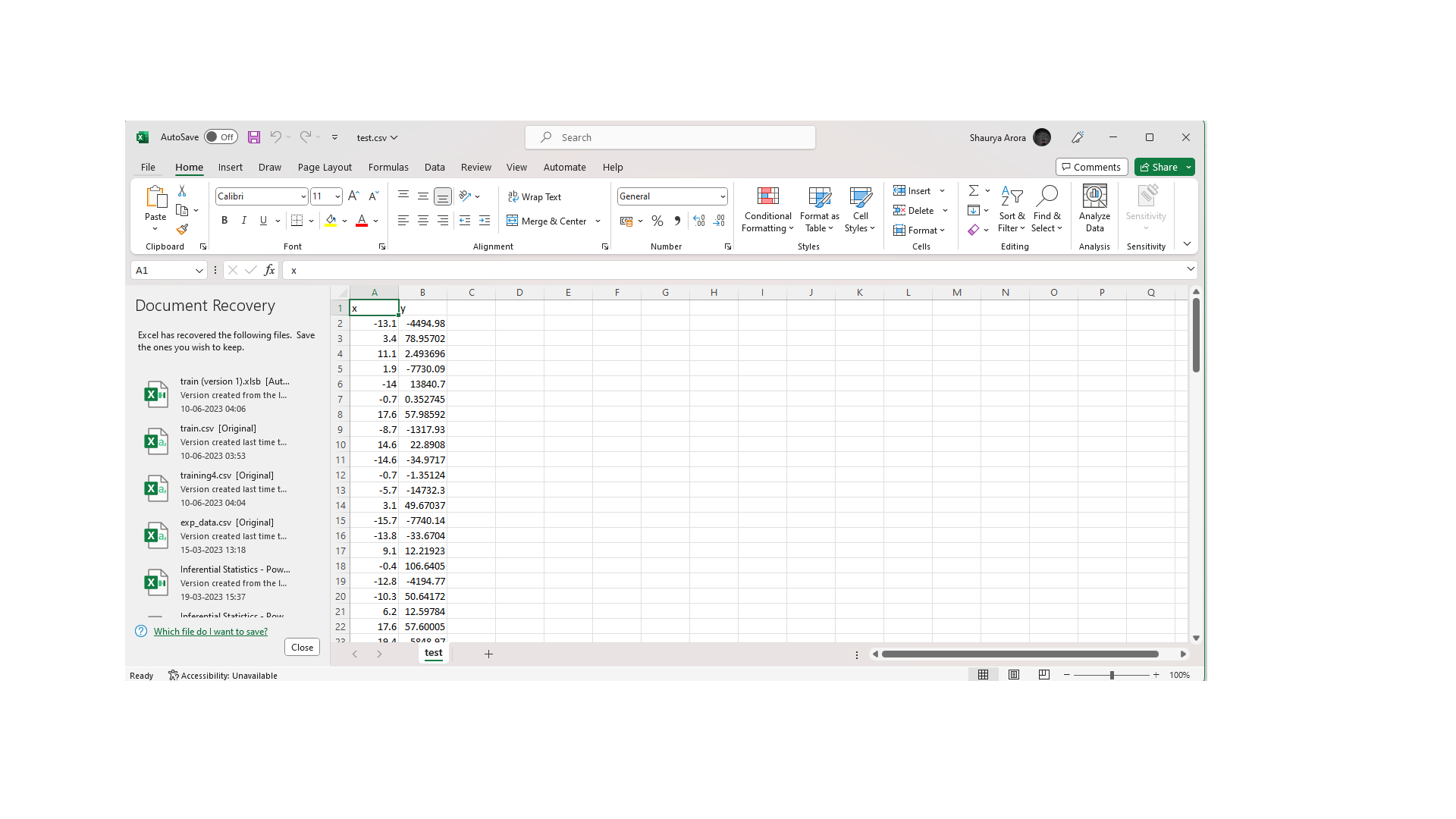Click the Save icon in title bar
1456x819 pixels.
(x=254, y=137)
